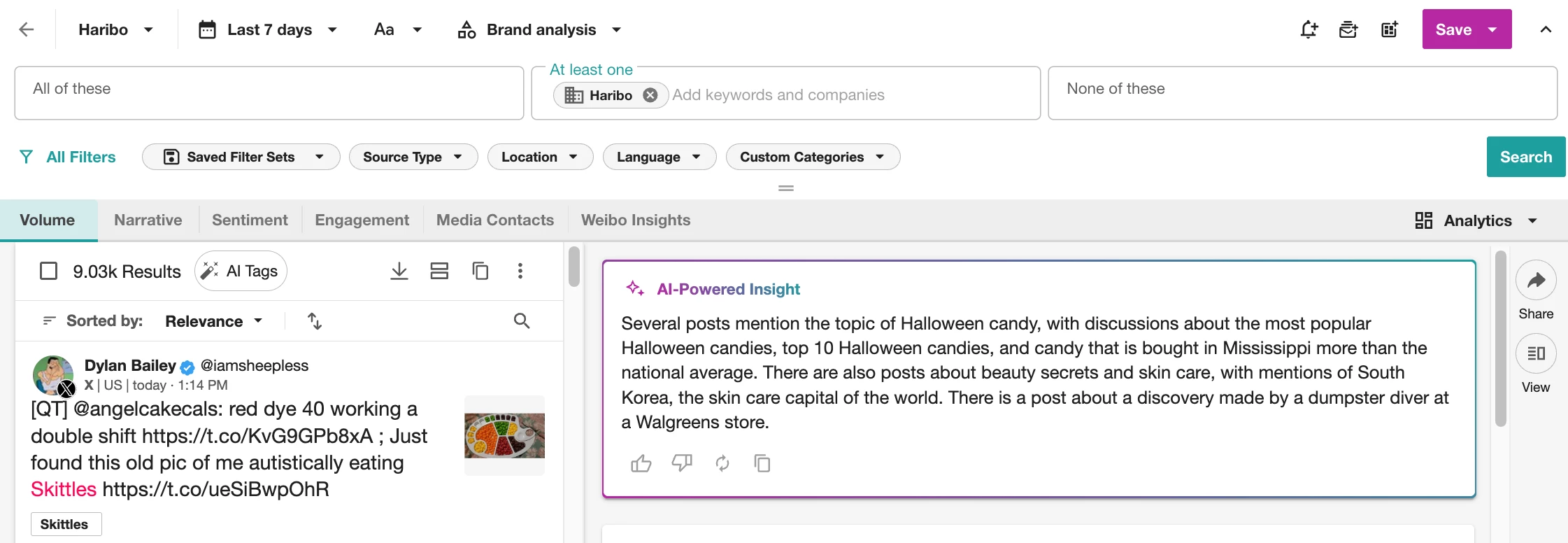Click the All of these keyword field
Viewport: 1568px width, 543px height.
pos(269,93)
